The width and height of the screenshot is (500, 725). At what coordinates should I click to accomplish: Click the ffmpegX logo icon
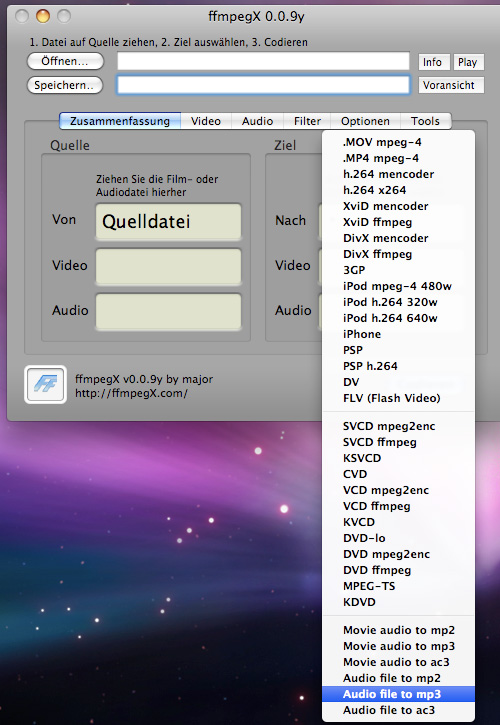click(x=45, y=384)
